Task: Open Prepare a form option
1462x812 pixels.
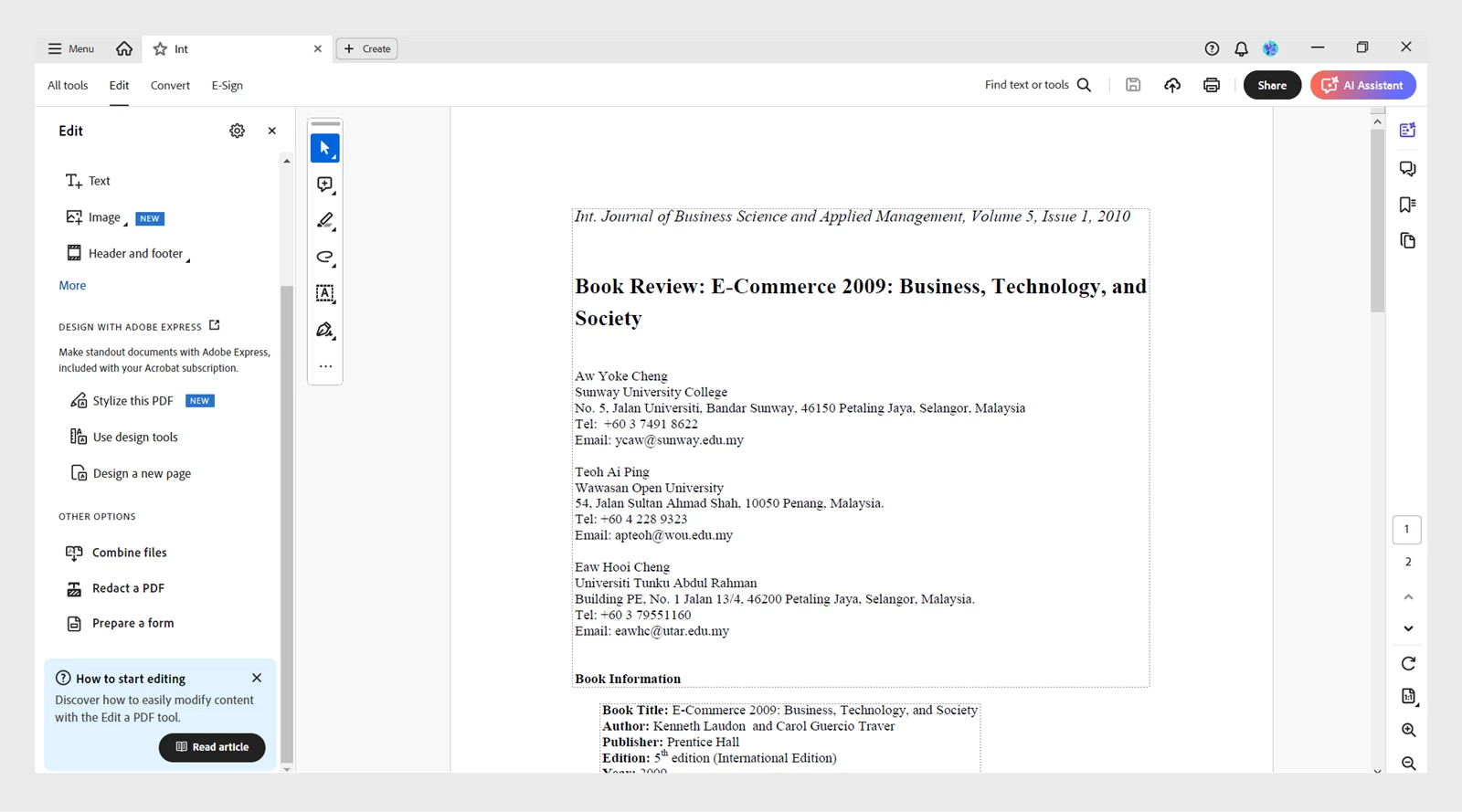Action: 120,623
